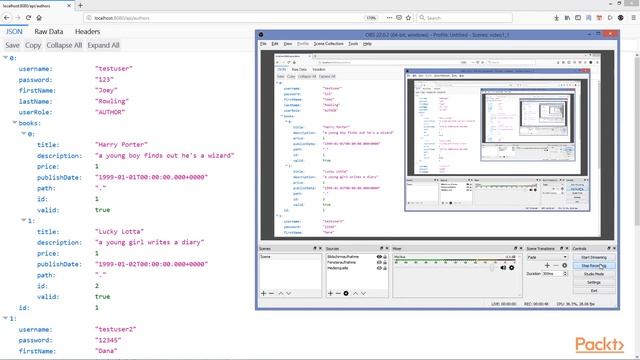Open OBS Help menu
The width and height of the screenshot is (640, 360).
click(x=367, y=44)
